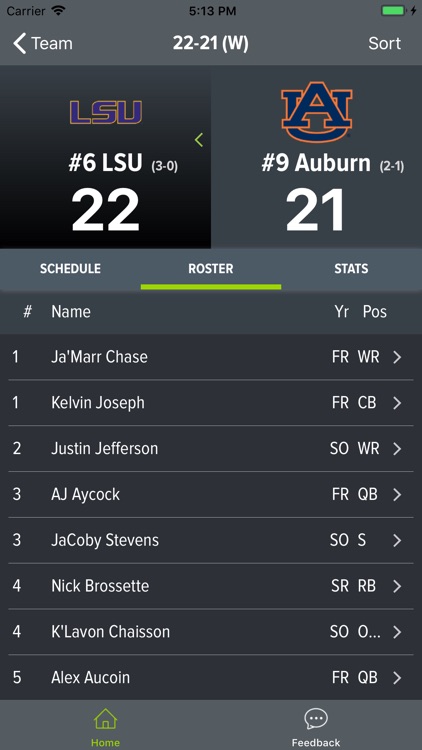The width and height of the screenshot is (422, 750).
Task: Expand K'Lavon Chaisson row chevron
Action: click(397, 632)
